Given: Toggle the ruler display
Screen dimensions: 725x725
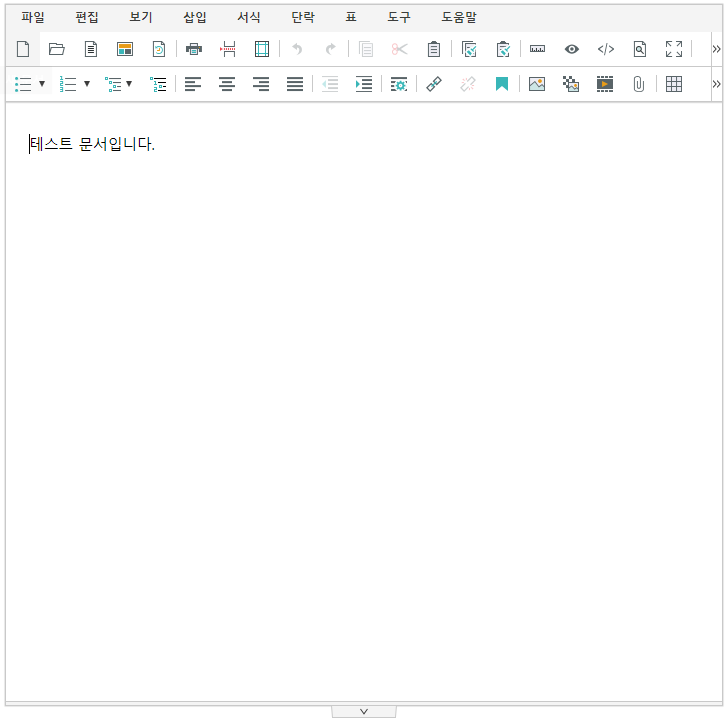Looking at the screenshot, I should [538, 49].
